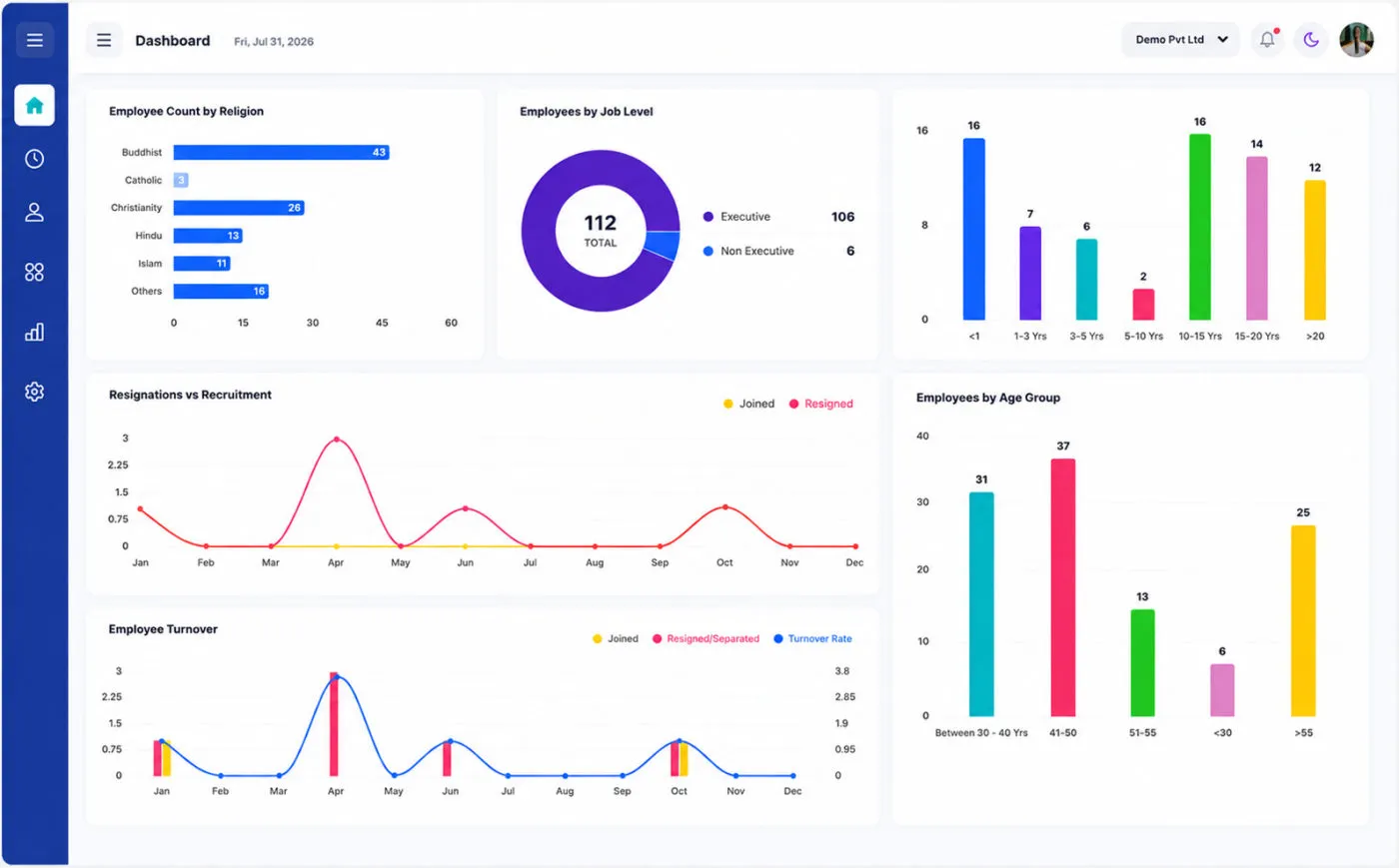This screenshot has width=1399, height=868.
Task: Click the 15-20 Yrs pink bar
Action: click(1257, 238)
